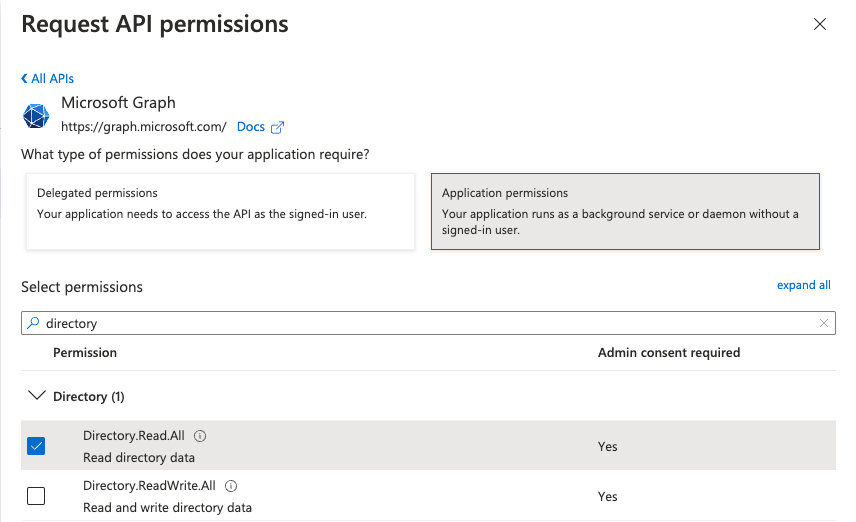
Task: Clear the directory search text
Action: 824,323
